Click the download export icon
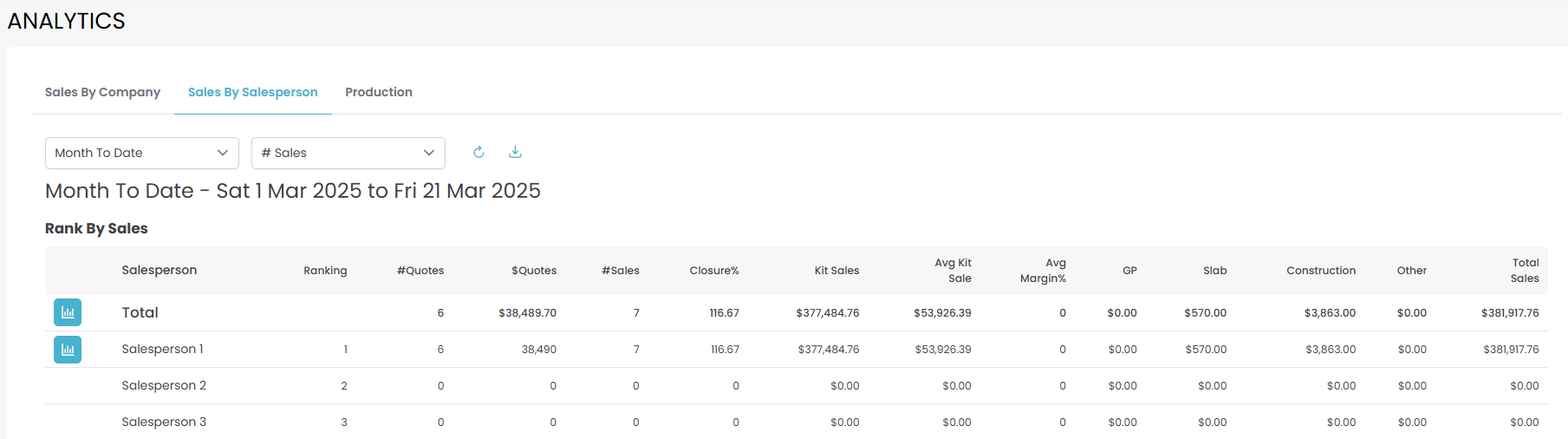 [515, 153]
